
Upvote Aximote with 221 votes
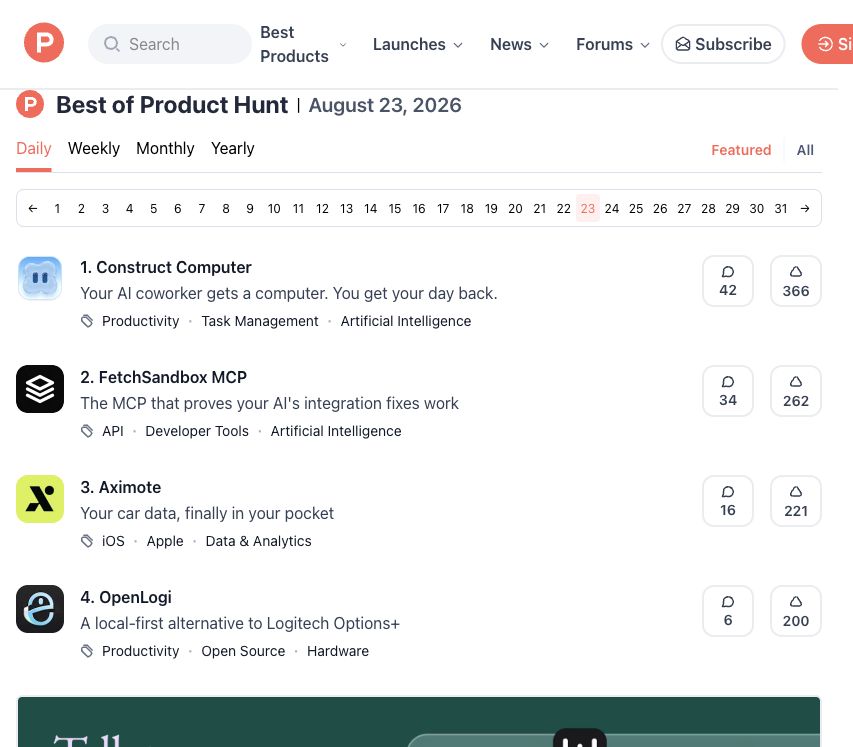coord(796,501)
